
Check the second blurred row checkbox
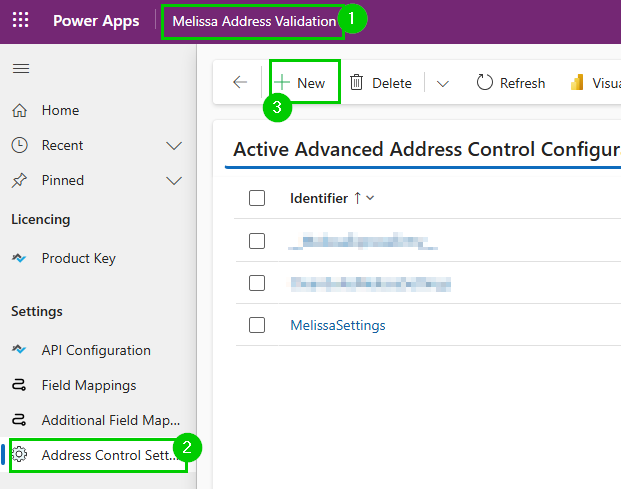(257, 283)
